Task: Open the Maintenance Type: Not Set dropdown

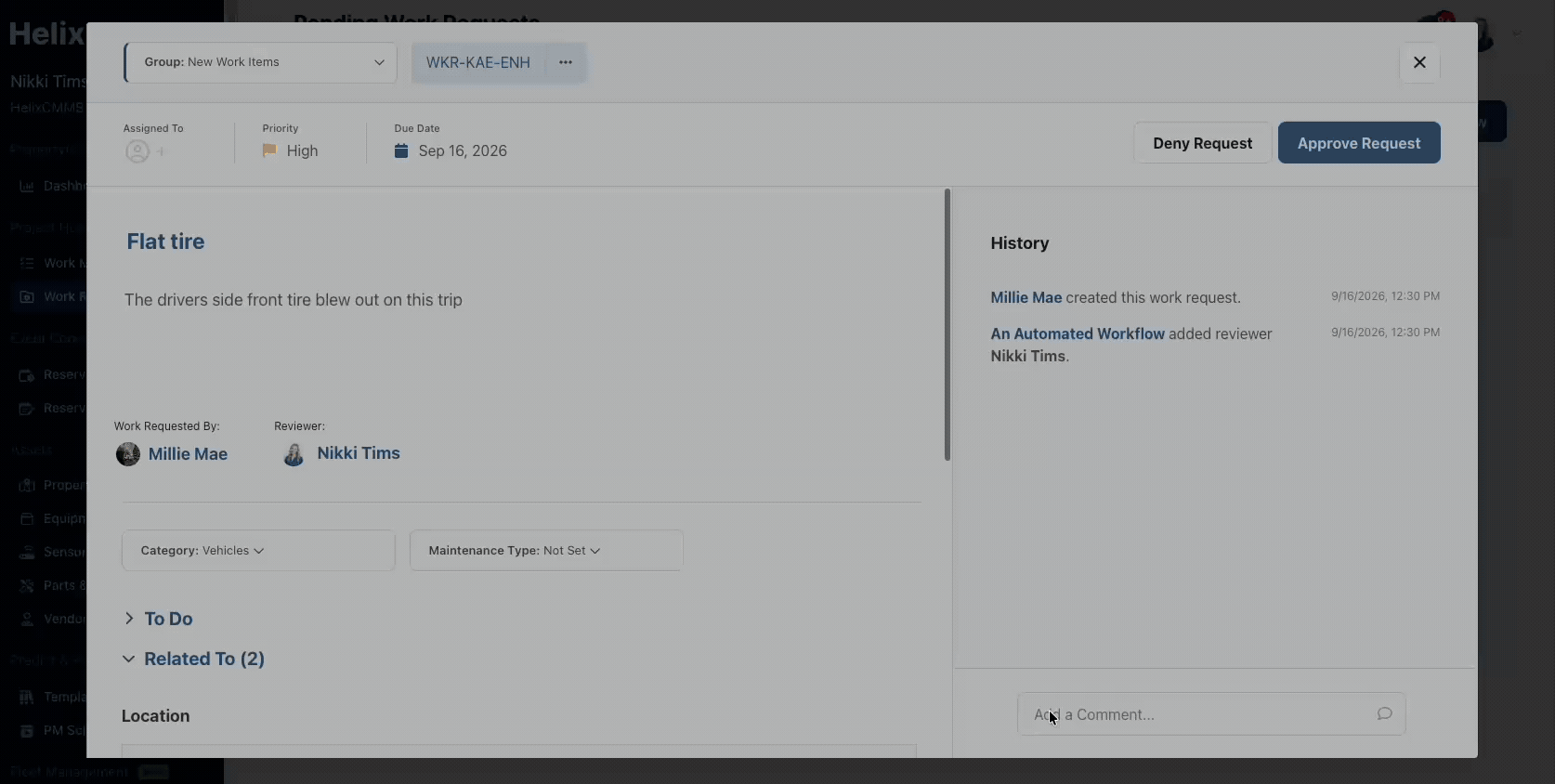Action: pos(546,551)
